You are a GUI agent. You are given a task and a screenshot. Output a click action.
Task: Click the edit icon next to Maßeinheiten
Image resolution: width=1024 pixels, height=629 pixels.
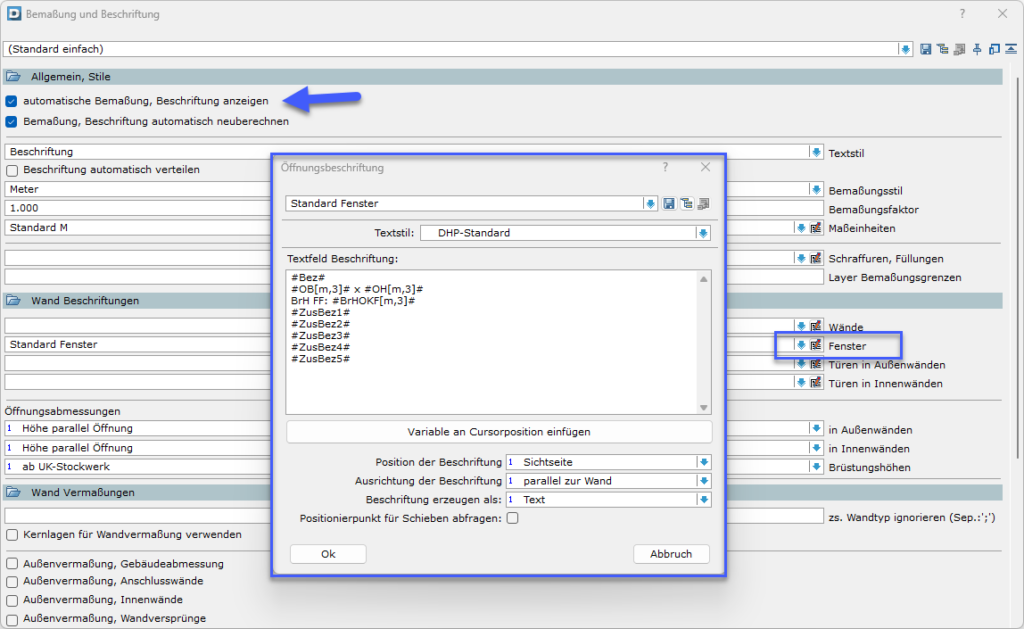[x=816, y=227]
